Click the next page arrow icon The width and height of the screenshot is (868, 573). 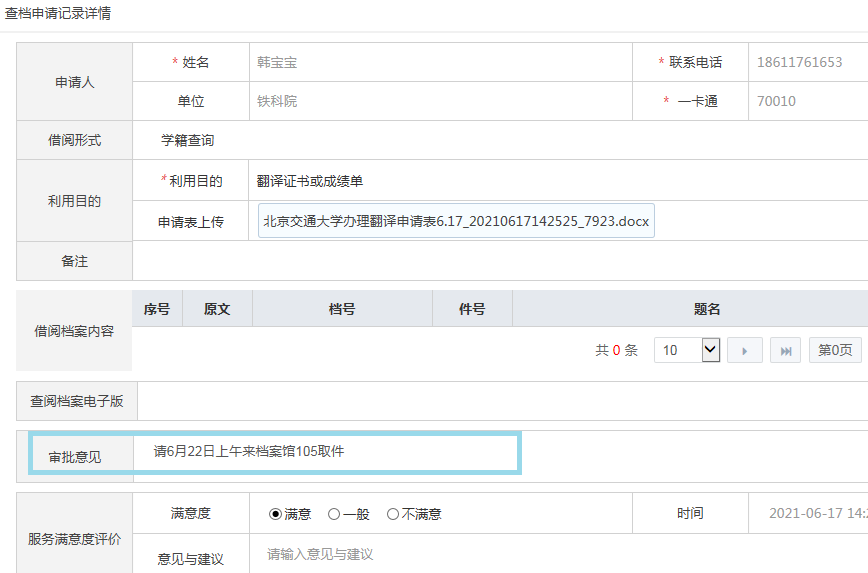click(x=745, y=350)
